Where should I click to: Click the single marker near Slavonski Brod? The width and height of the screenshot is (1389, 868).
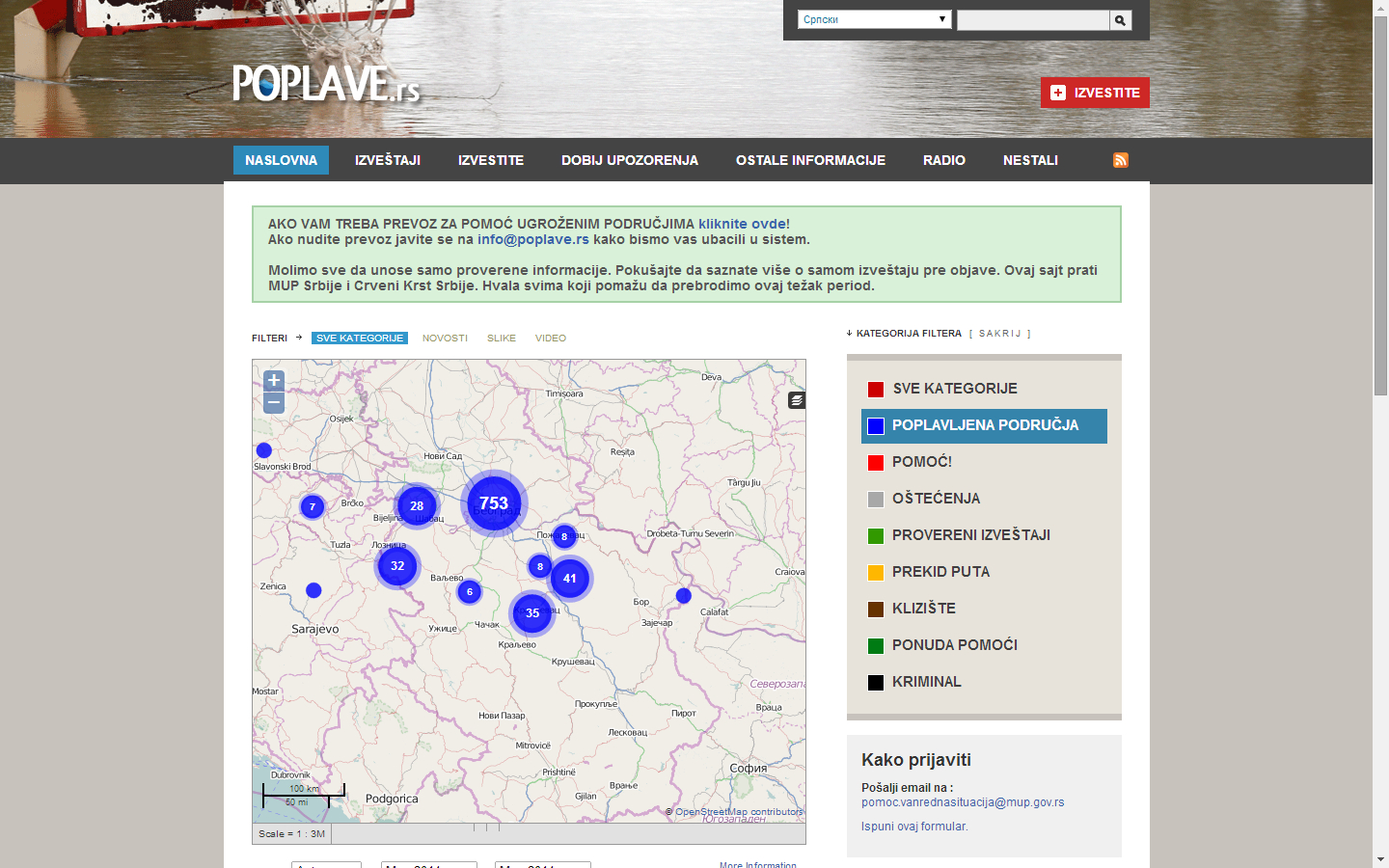tap(264, 450)
